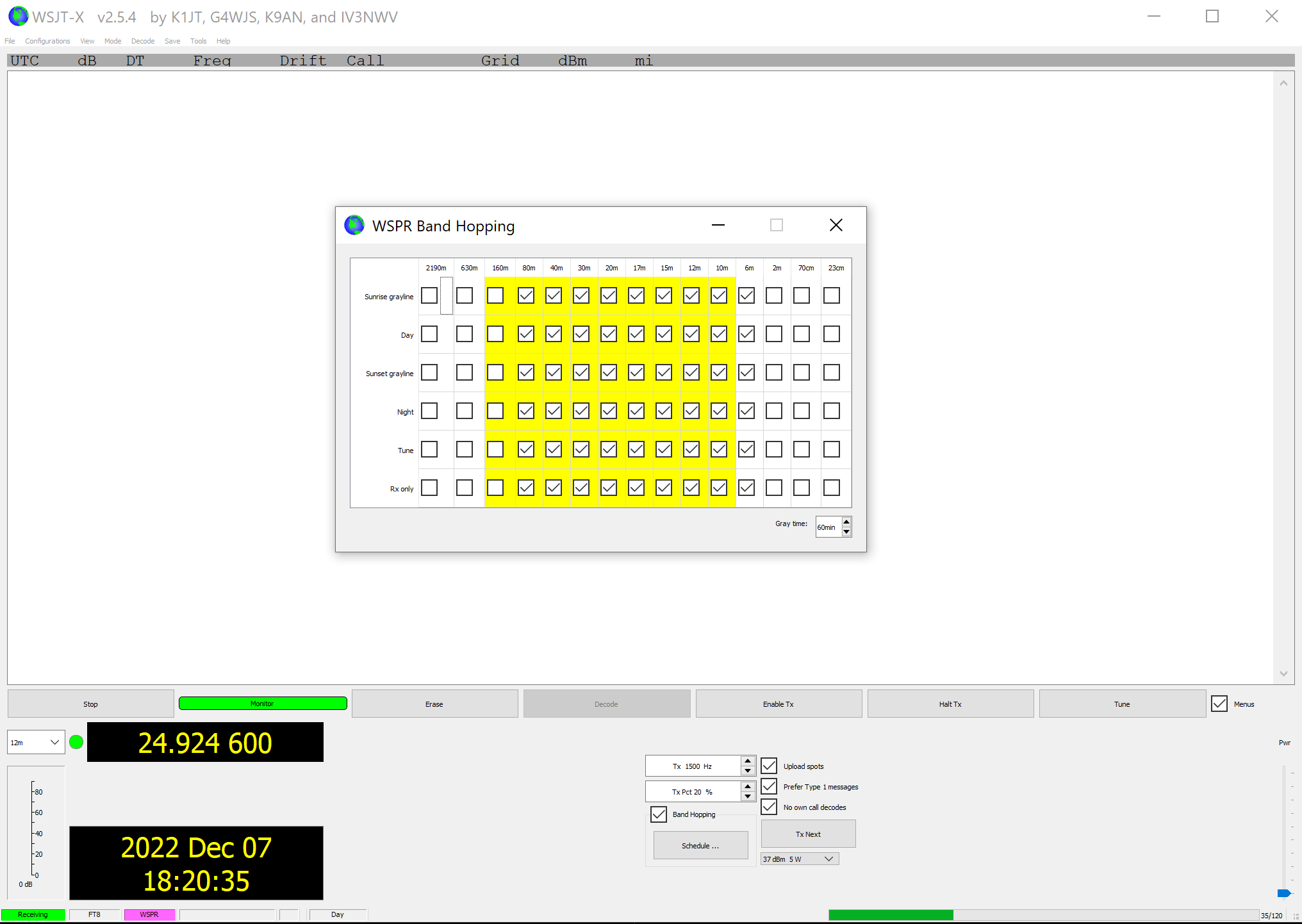The width and height of the screenshot is (1302, 924).
Task: Click the 24.924 600 frequency display
Action: [x=205, y=742]
